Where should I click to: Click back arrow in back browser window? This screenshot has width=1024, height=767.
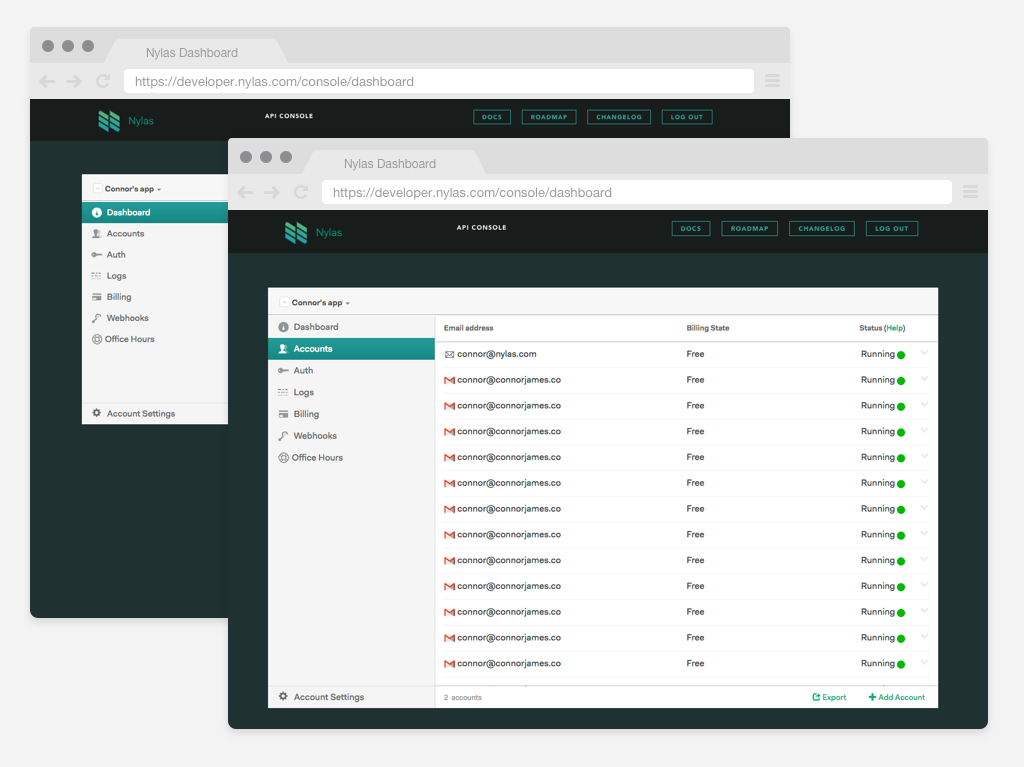point(47,81)
